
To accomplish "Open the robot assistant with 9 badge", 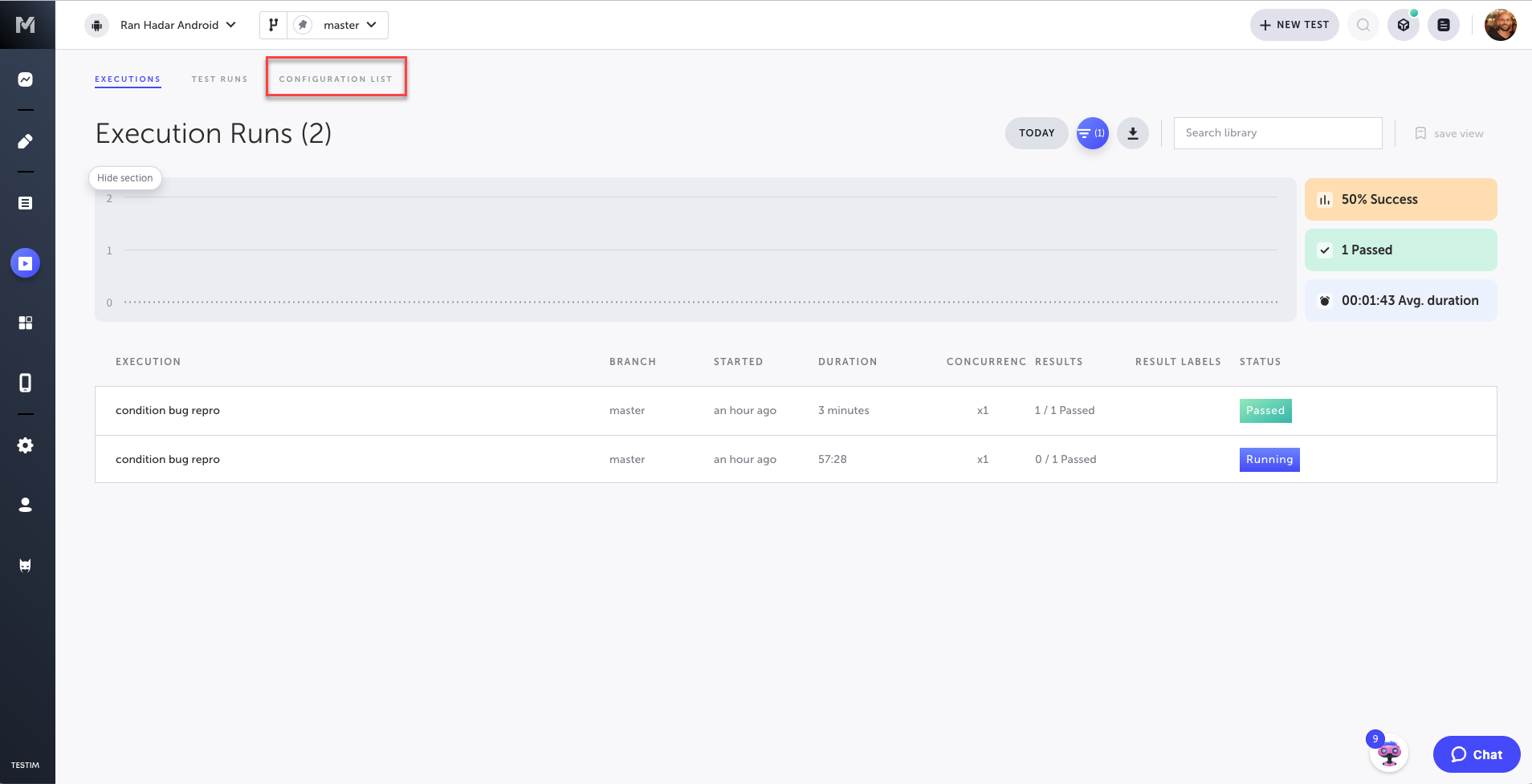I will (1389, 754).
